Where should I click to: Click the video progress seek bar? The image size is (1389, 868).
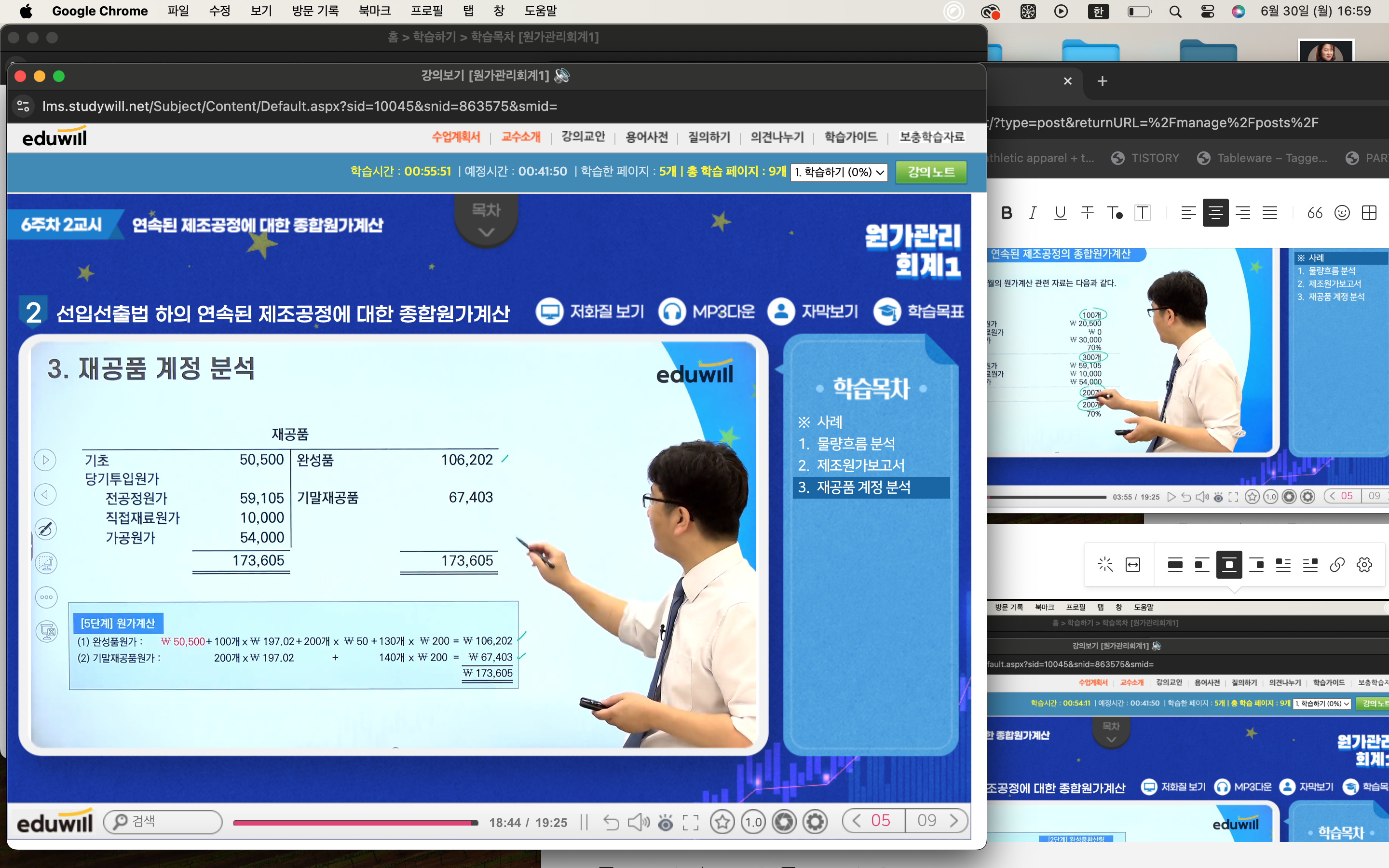pyautogui.click(x=356, y=823)
